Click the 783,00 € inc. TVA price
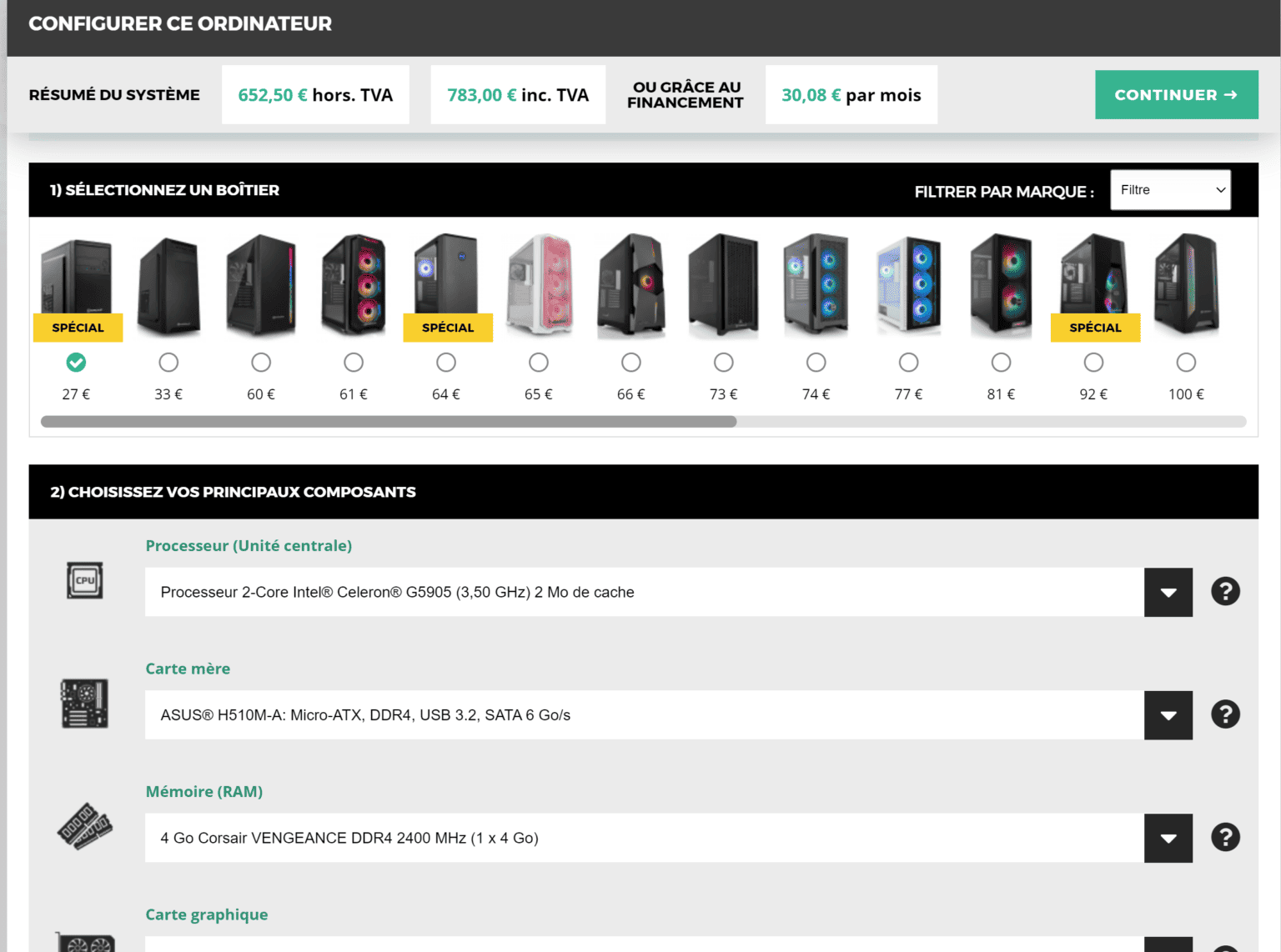Screen dimensions: 1281x952 click(518, 95)
